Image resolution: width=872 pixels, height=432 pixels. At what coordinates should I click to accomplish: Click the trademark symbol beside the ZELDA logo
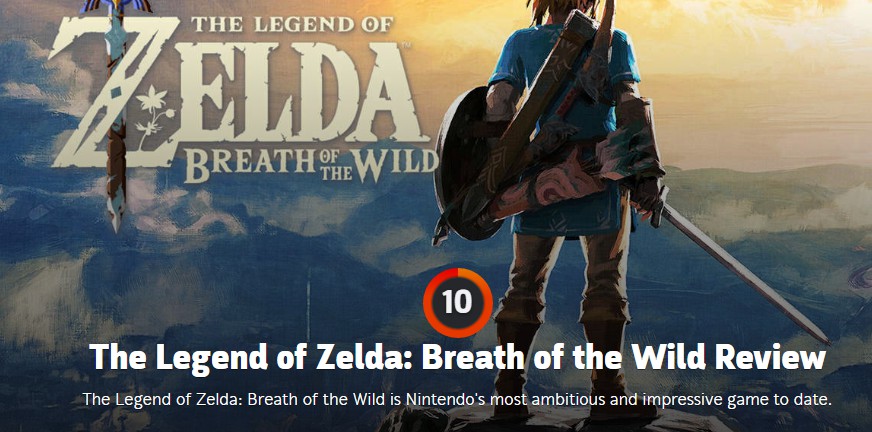click(406, 43)
